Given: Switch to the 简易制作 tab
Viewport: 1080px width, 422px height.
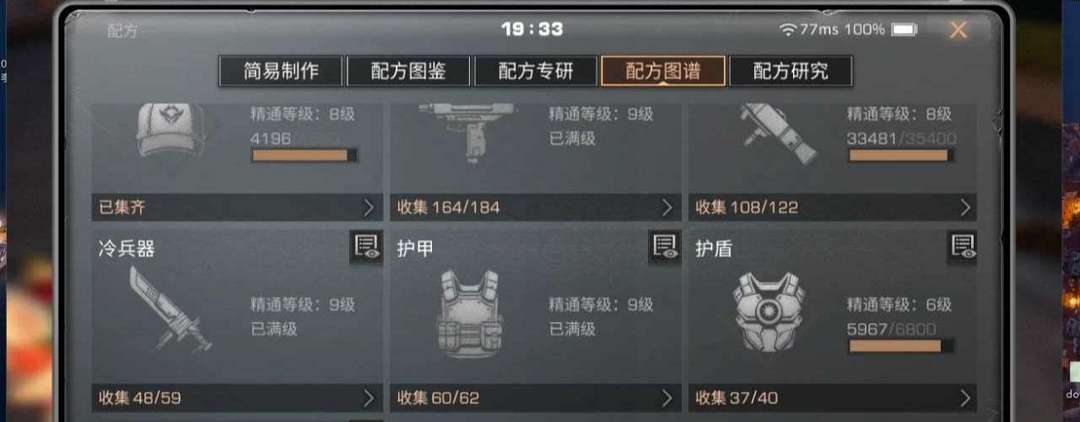Looking at the screenshot, I should click(x=280, y=71).
